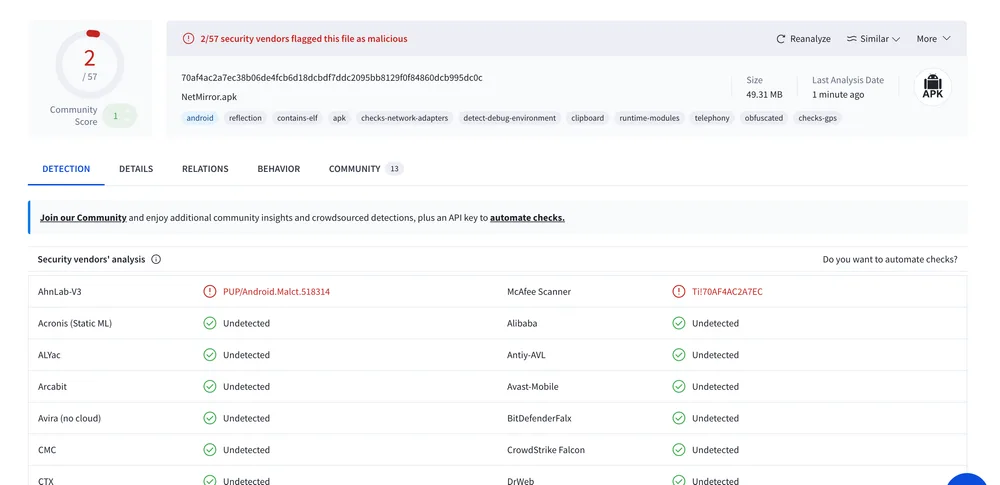
Task: Click green check icon for Arcabit row
Action: (210, 387)
